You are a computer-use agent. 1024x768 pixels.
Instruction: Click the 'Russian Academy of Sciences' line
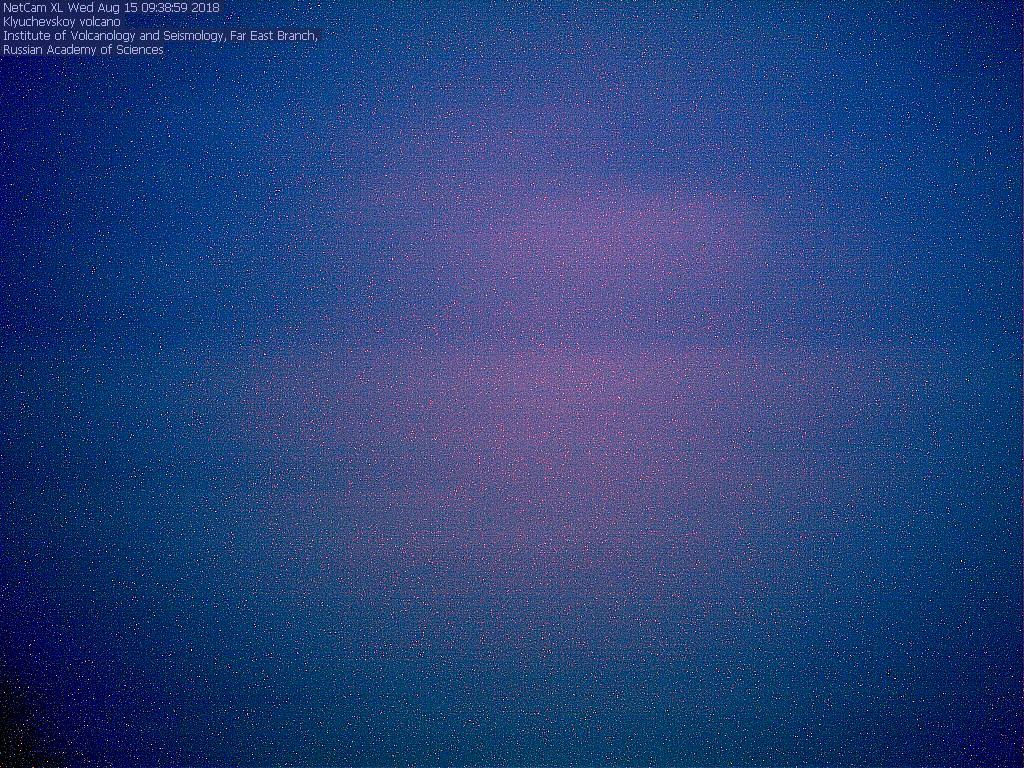tap(84, 50)
